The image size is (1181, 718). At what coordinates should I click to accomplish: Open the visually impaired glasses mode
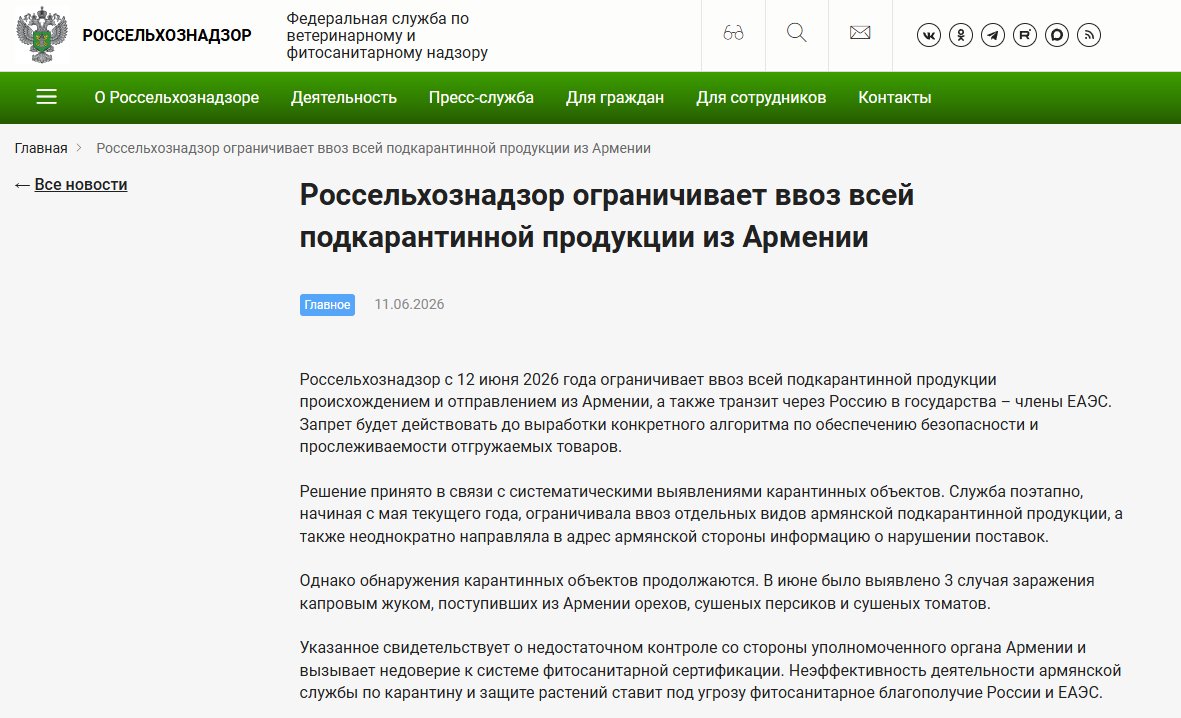coord(733,33)
